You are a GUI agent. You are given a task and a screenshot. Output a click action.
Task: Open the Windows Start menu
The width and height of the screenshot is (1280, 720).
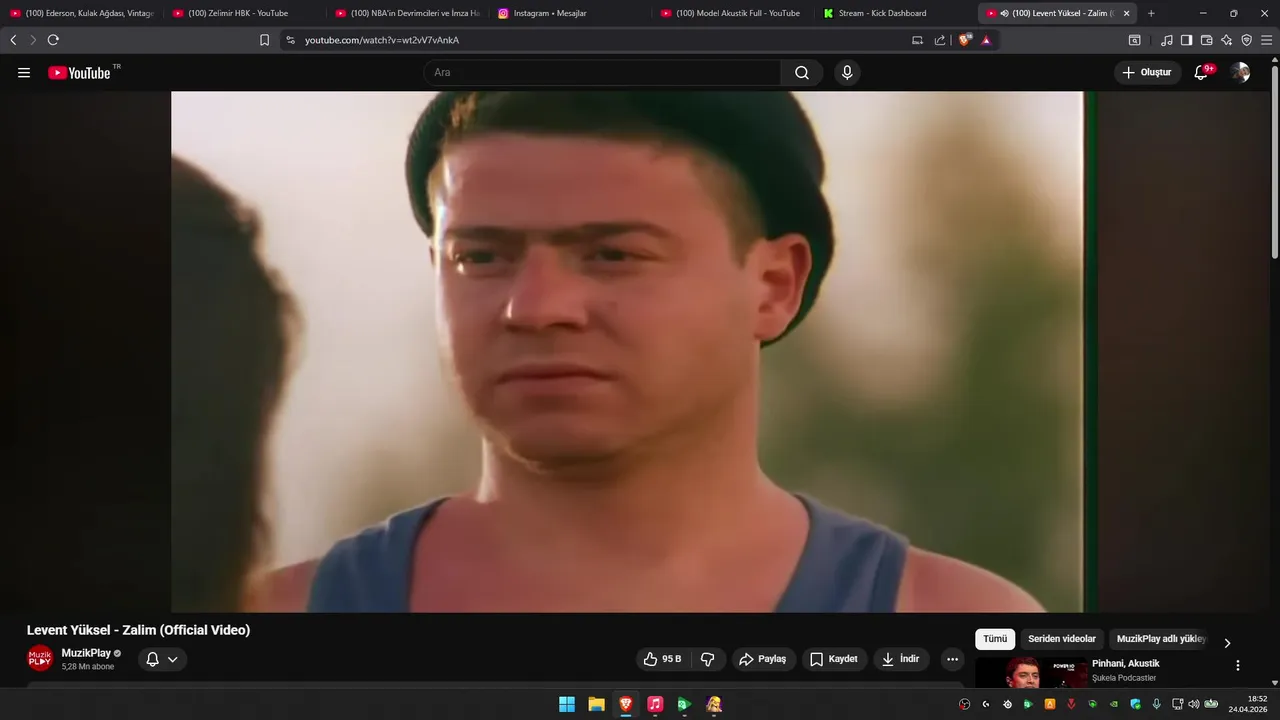click(567, 704)
